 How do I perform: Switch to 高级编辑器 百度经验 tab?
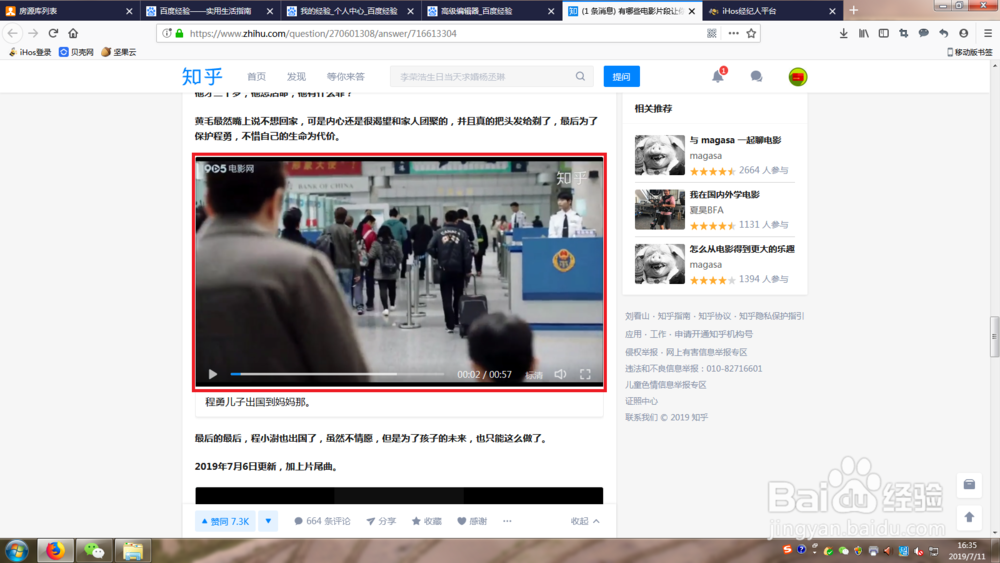click(x=490, y=11)
